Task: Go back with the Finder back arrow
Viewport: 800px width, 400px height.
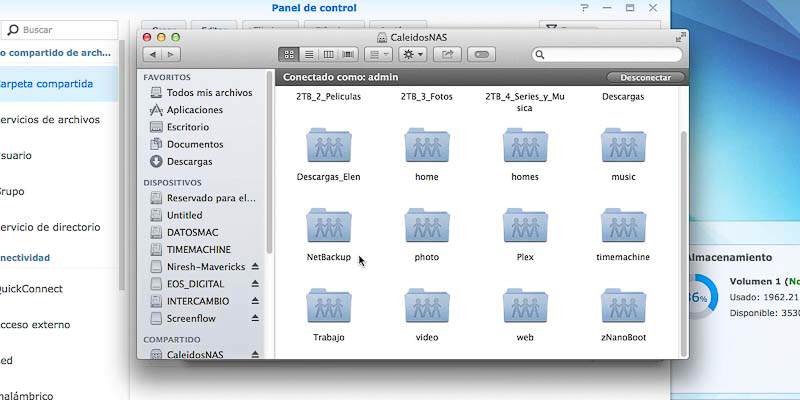Action: [152, 55]
